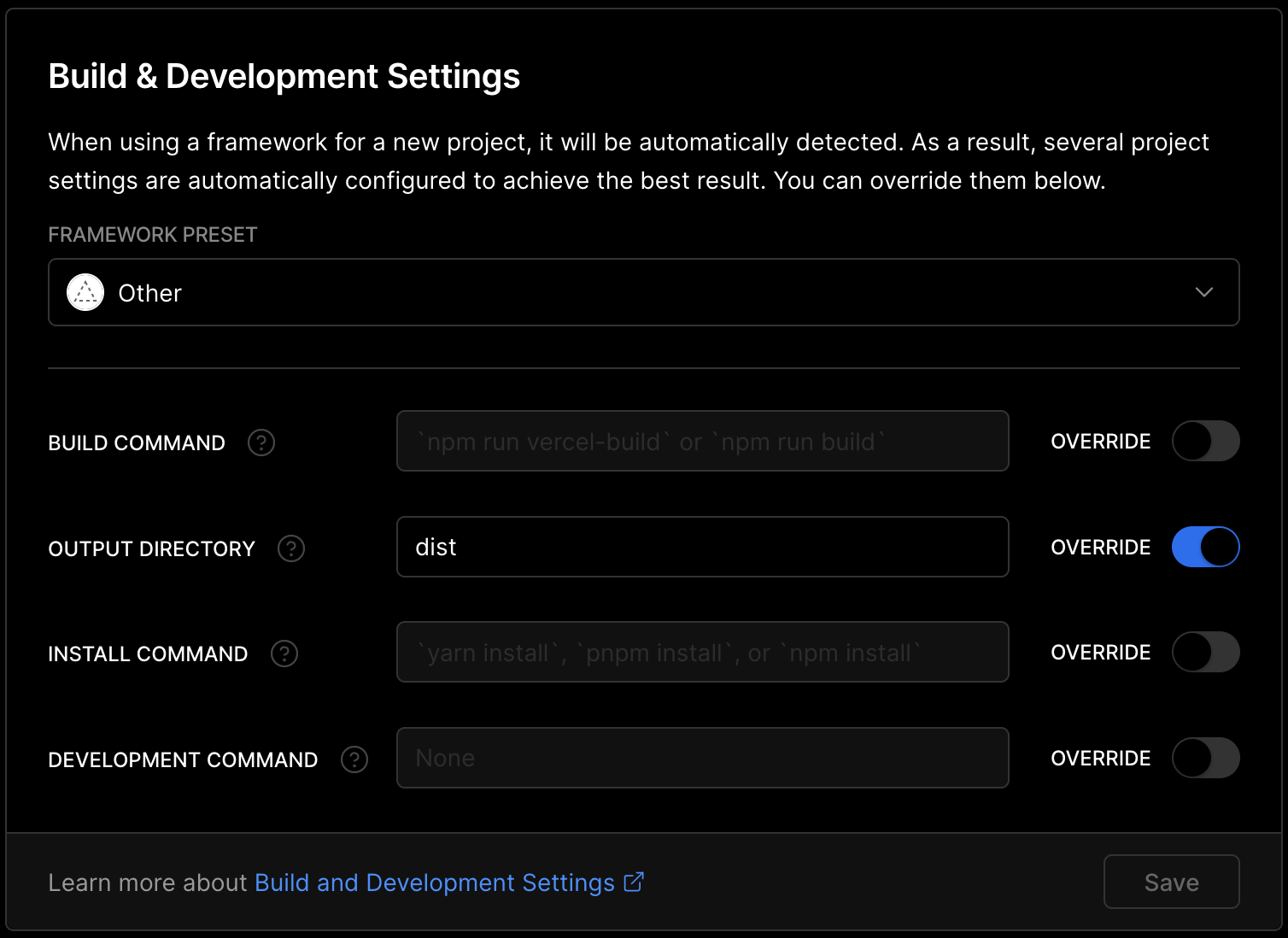Enable the Install Command override toggle
1288x938 pixels.
pos(1205,652)
